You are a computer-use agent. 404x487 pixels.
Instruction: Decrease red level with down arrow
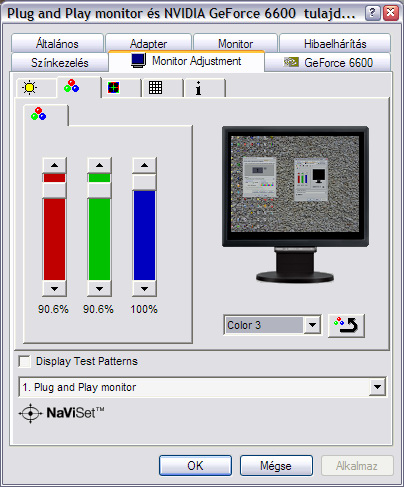54,289
